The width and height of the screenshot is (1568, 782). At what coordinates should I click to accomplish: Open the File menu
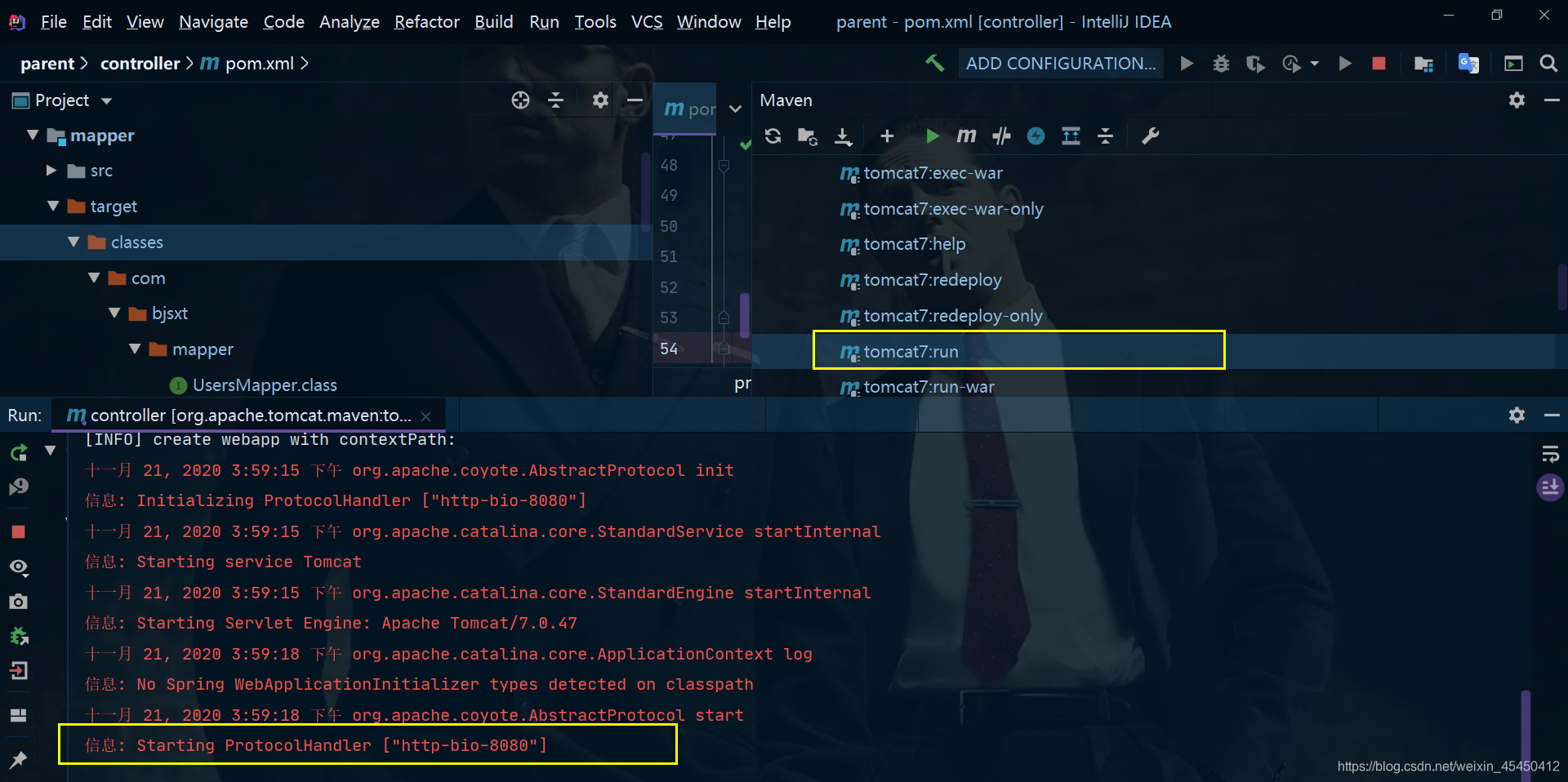point(54,22)
